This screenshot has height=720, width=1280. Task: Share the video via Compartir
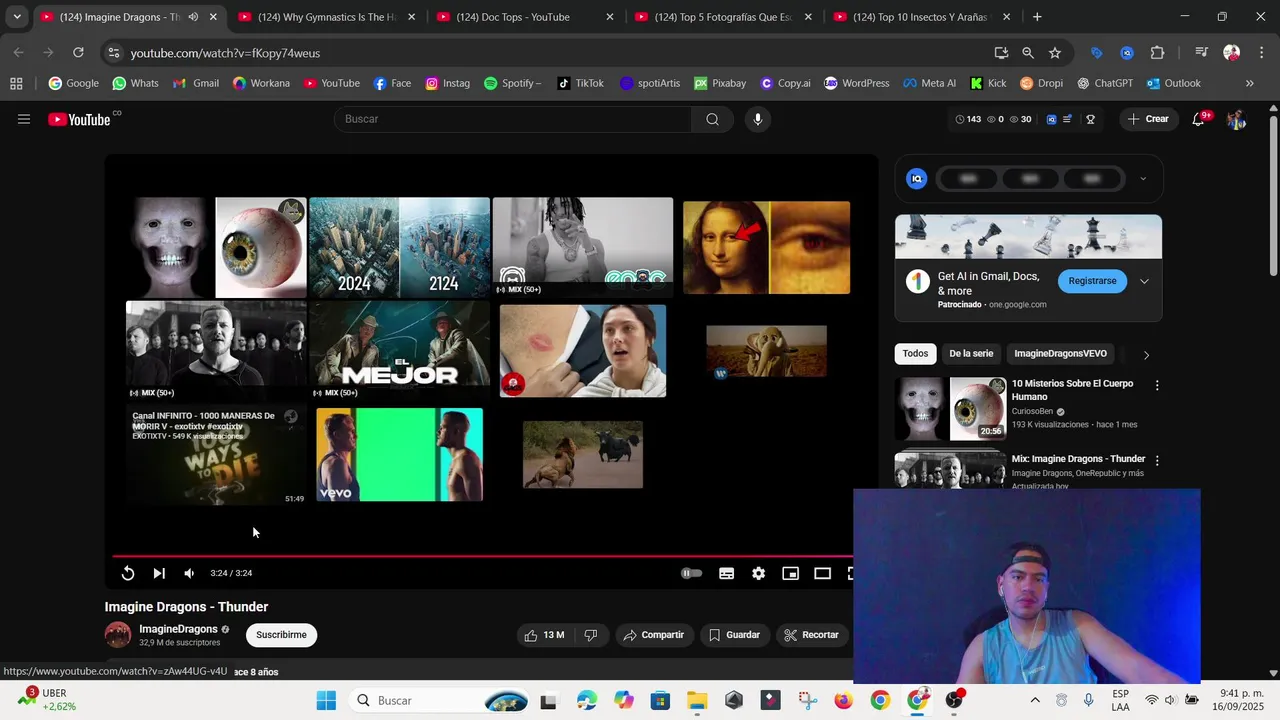click(653, 635)
